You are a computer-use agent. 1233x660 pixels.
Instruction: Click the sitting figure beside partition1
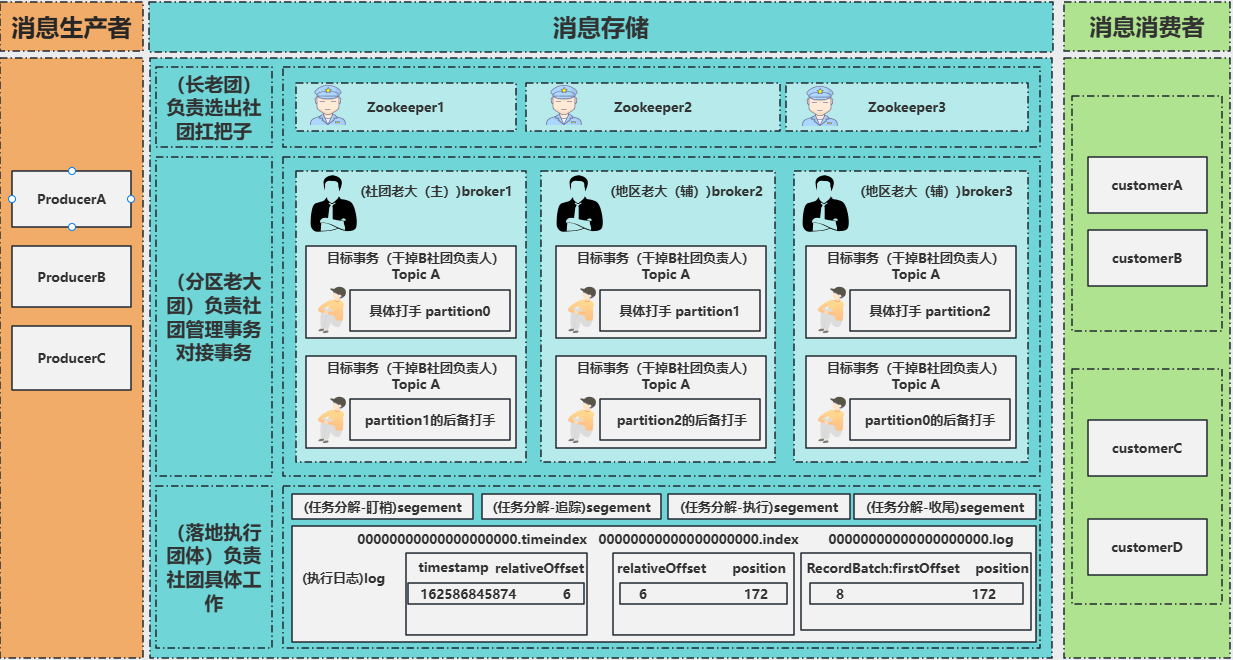(x=581, y=310)
